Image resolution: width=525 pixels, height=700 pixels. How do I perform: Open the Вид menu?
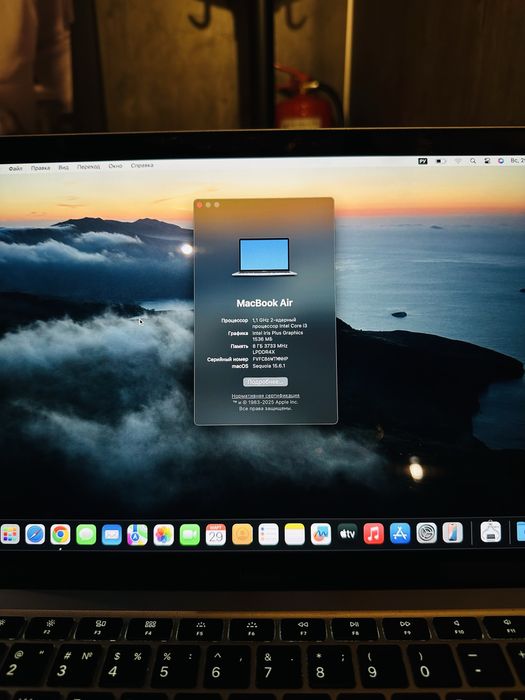tap(63, 167)
